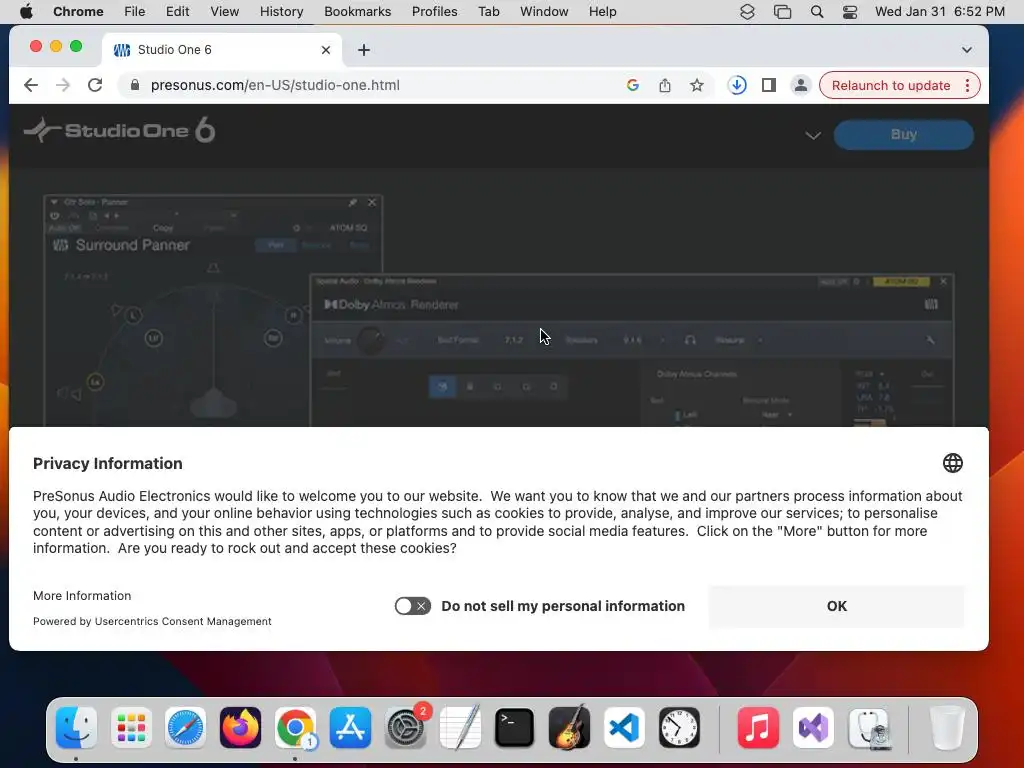Open Control Center in menu bar
Screen dimensions: 1024x768
click(x=850, y=11)
